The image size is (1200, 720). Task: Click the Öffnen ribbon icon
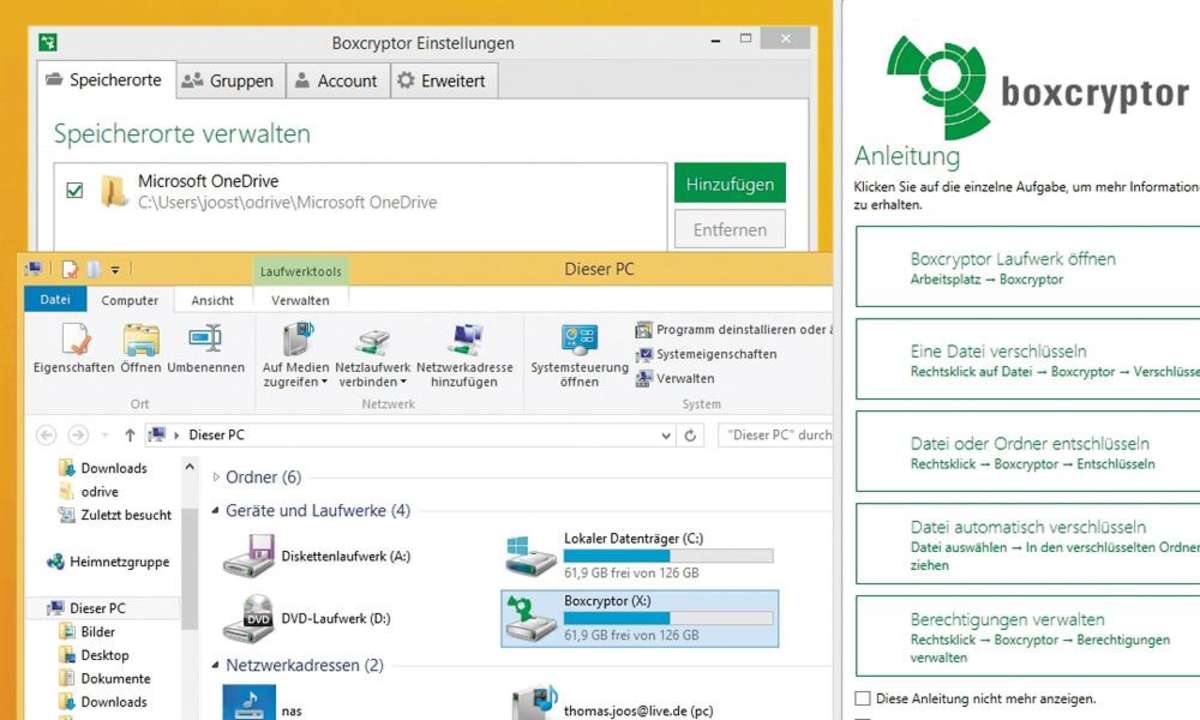pos(141,340)
